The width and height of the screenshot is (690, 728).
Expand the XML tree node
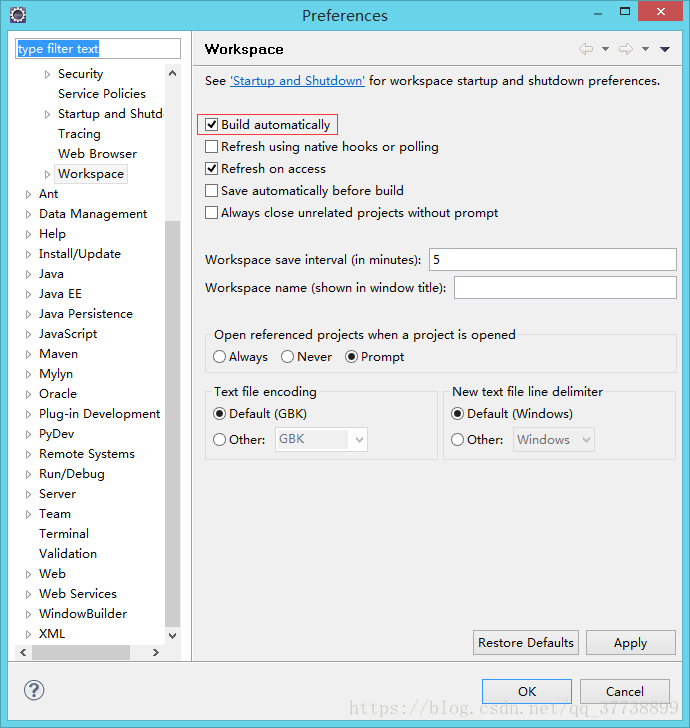[x=28, y=634]
